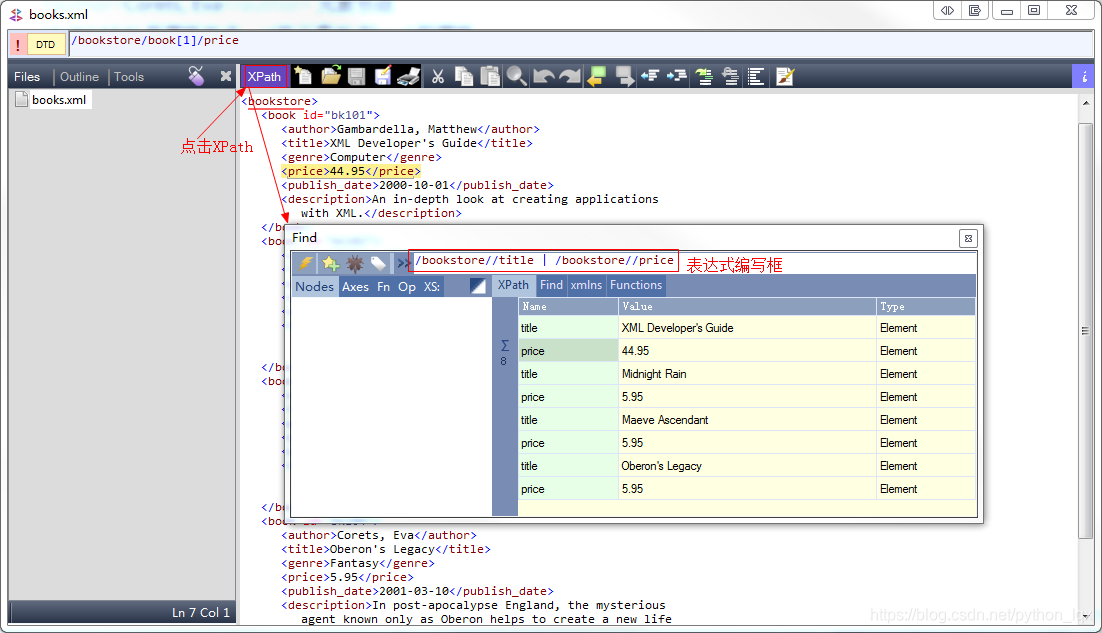Click the green-arrow lines toolbar icon
The height and width of the screenshot is (633, 1102).
click(704, 77)
